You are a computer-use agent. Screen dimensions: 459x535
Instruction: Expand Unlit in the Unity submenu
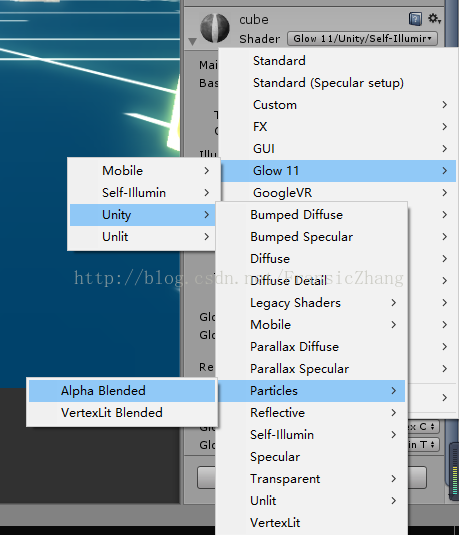click(311, 501)
